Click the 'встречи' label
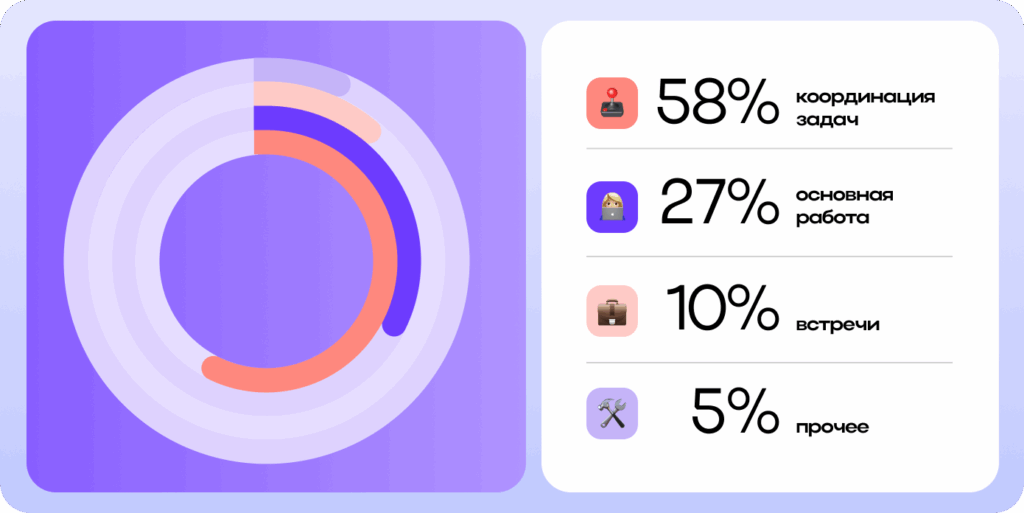The height and width of the screenshot is (513, 1024). 837,325
